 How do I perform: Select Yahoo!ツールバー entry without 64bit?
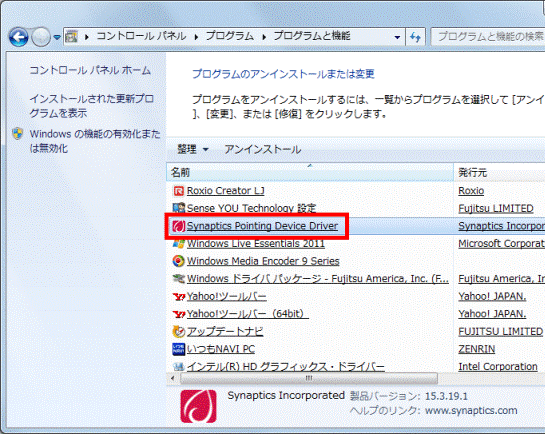[227, 296]
